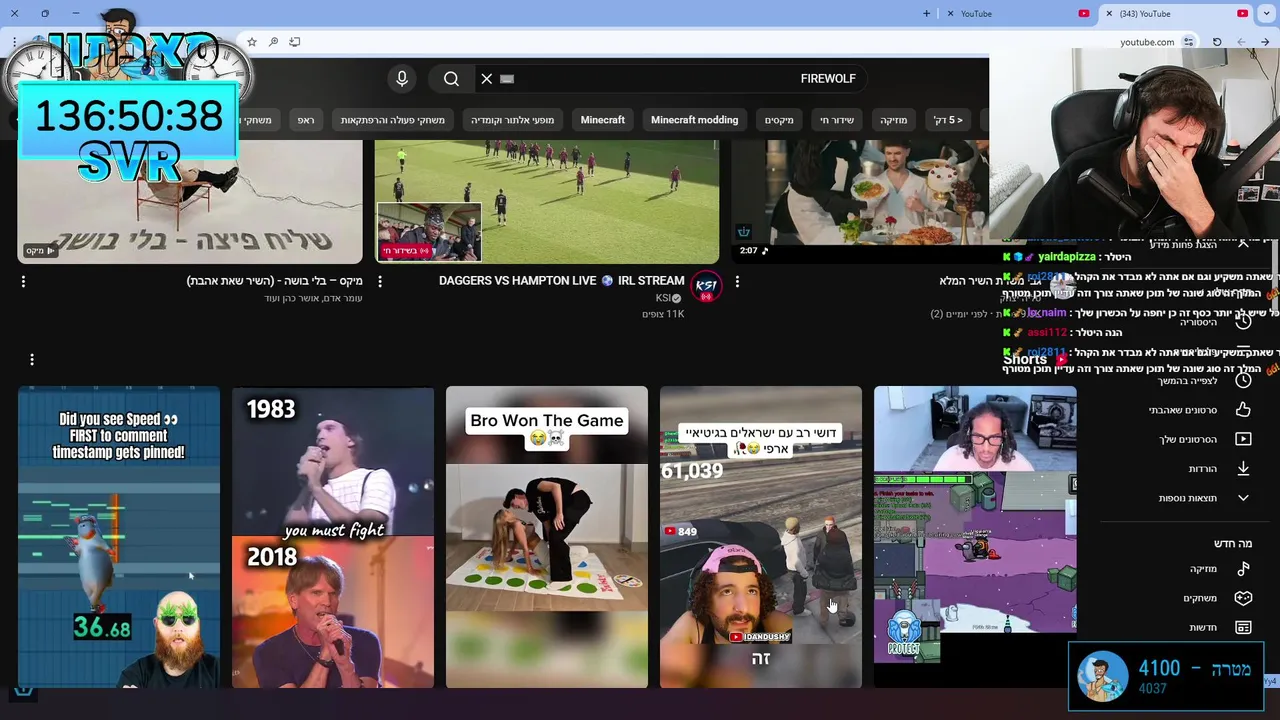Viewport: 1280px width, 720px height.
Task: Select the משחקי פעולה והרפתקאות chip
Action: coord(392,120)
